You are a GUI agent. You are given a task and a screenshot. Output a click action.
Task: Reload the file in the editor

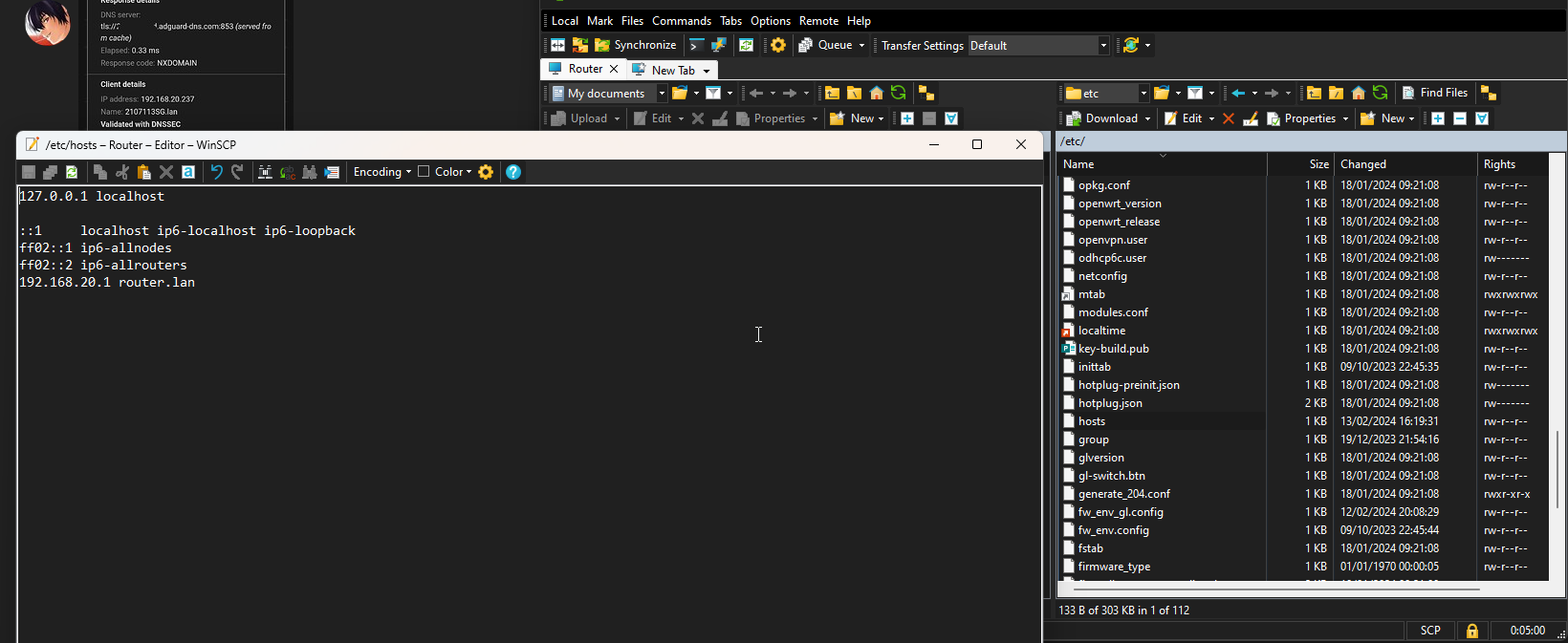click(x=72, y=172)
